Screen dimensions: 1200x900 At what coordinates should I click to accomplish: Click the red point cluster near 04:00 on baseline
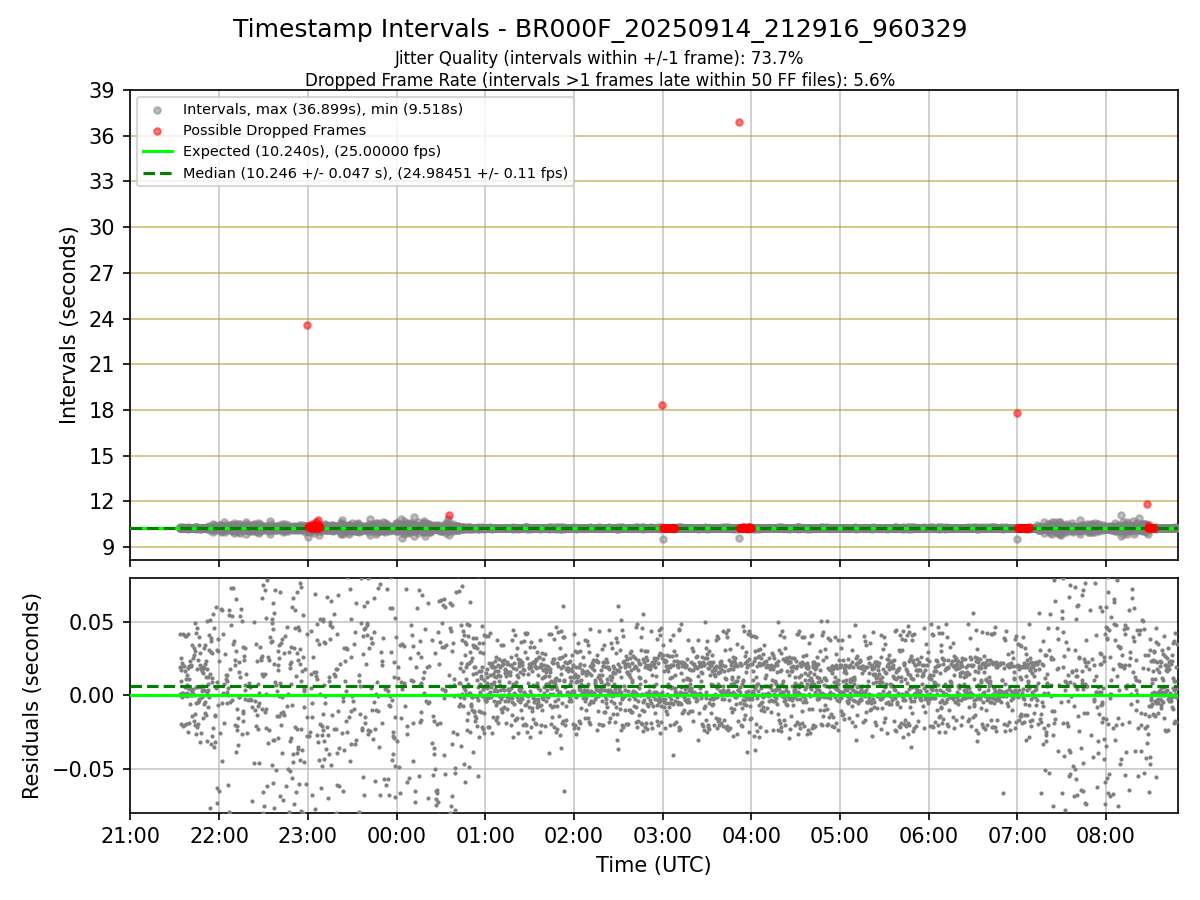745,528
